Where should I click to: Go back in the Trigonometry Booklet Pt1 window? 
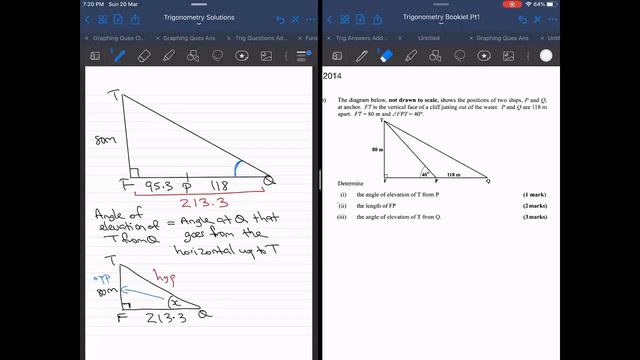(330, 20)
